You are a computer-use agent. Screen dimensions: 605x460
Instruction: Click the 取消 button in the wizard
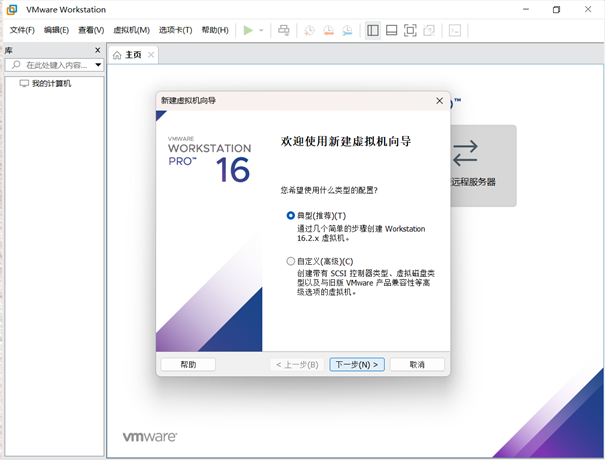tap(417, 365)
